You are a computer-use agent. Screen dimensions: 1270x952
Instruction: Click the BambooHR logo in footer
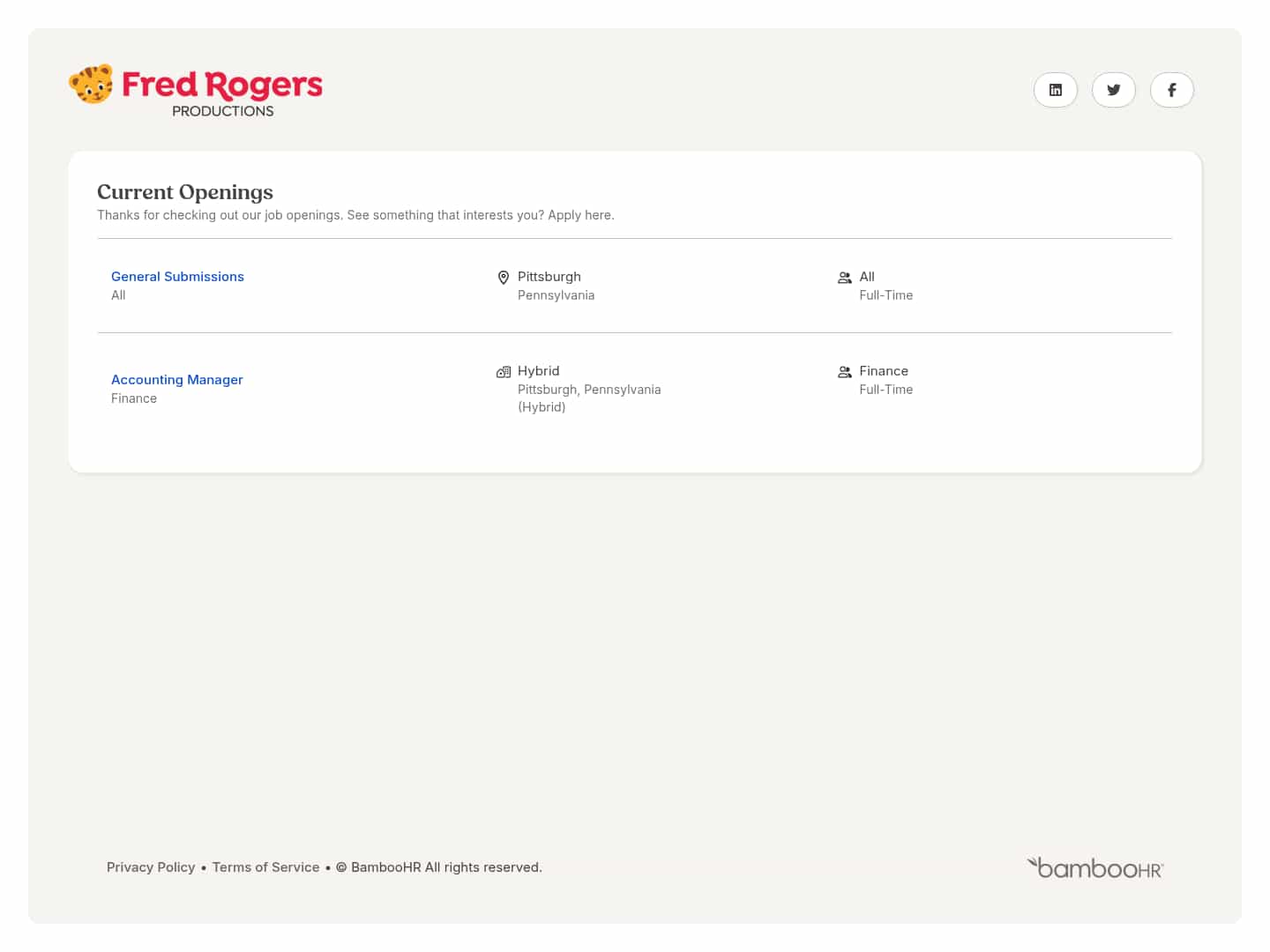(x=1095, y=867)
